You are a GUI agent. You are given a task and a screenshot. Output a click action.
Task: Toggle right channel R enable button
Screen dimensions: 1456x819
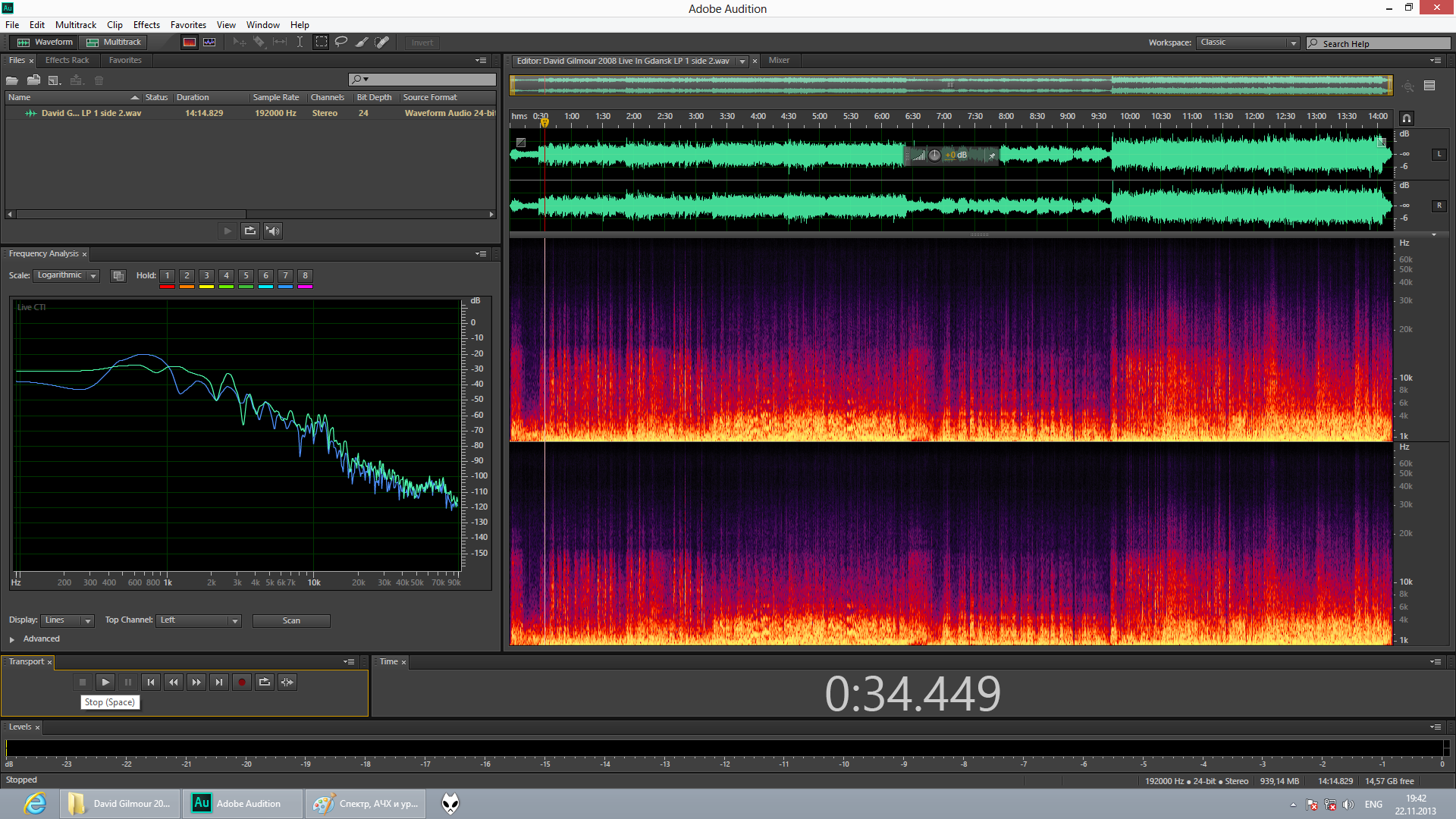[x=1439, y=206]
